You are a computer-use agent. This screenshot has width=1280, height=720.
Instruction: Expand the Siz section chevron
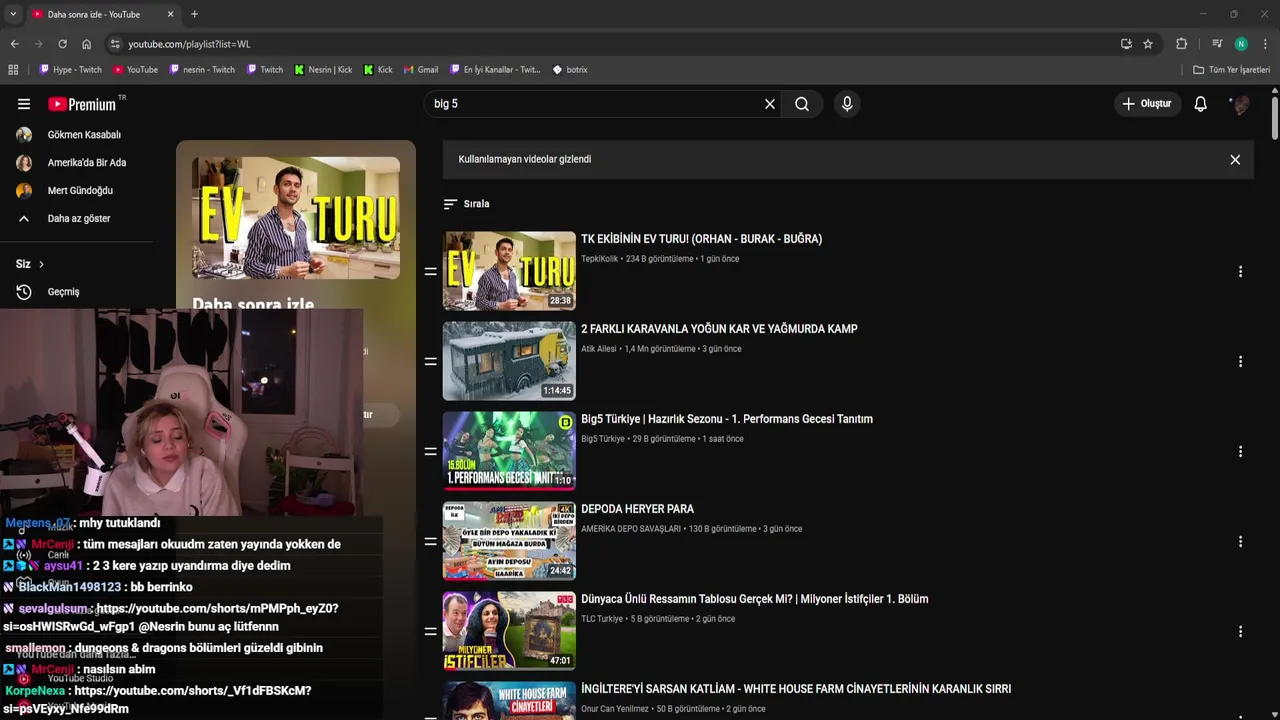pyautogui.click(x=41, y=264)
